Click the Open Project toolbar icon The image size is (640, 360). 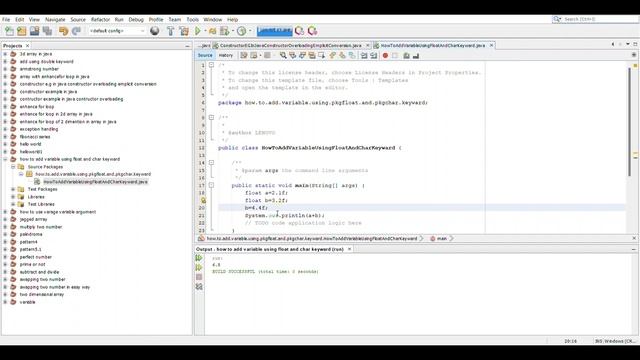pyautogui.click(x=34, y=31)
